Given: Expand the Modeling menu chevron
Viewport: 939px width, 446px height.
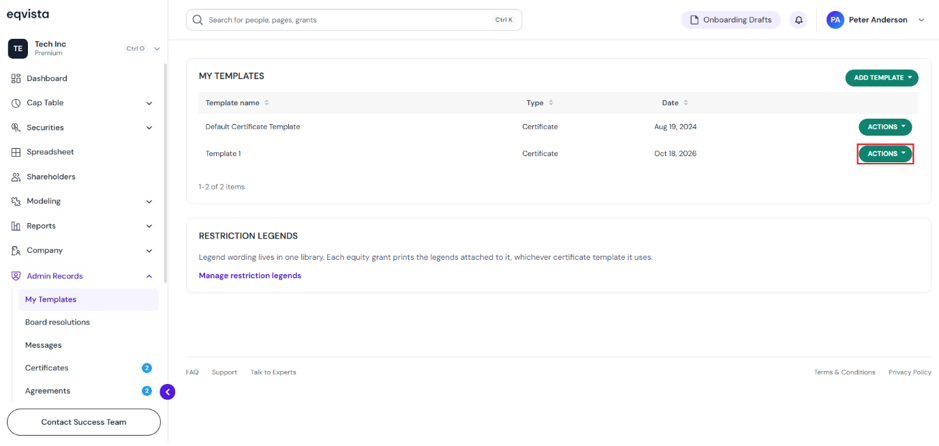Looking at the screenshot, I should pyautogui.click(x=149, y=202).
